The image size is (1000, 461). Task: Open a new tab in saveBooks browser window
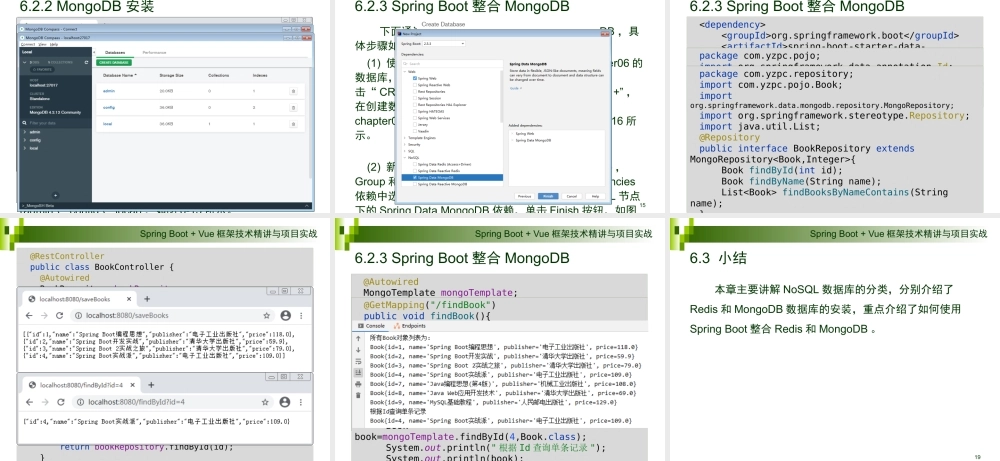click(147, 298)
